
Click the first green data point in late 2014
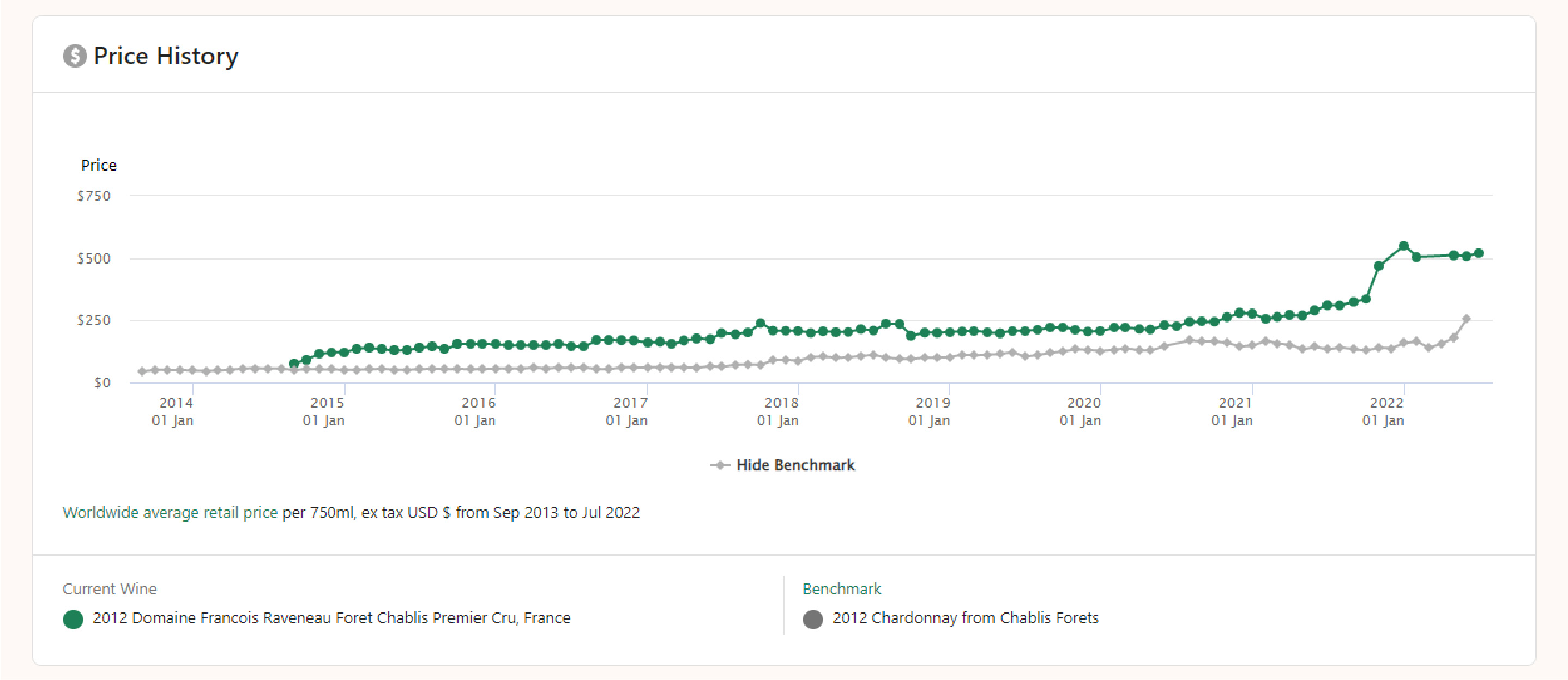[x=293, y=363]
